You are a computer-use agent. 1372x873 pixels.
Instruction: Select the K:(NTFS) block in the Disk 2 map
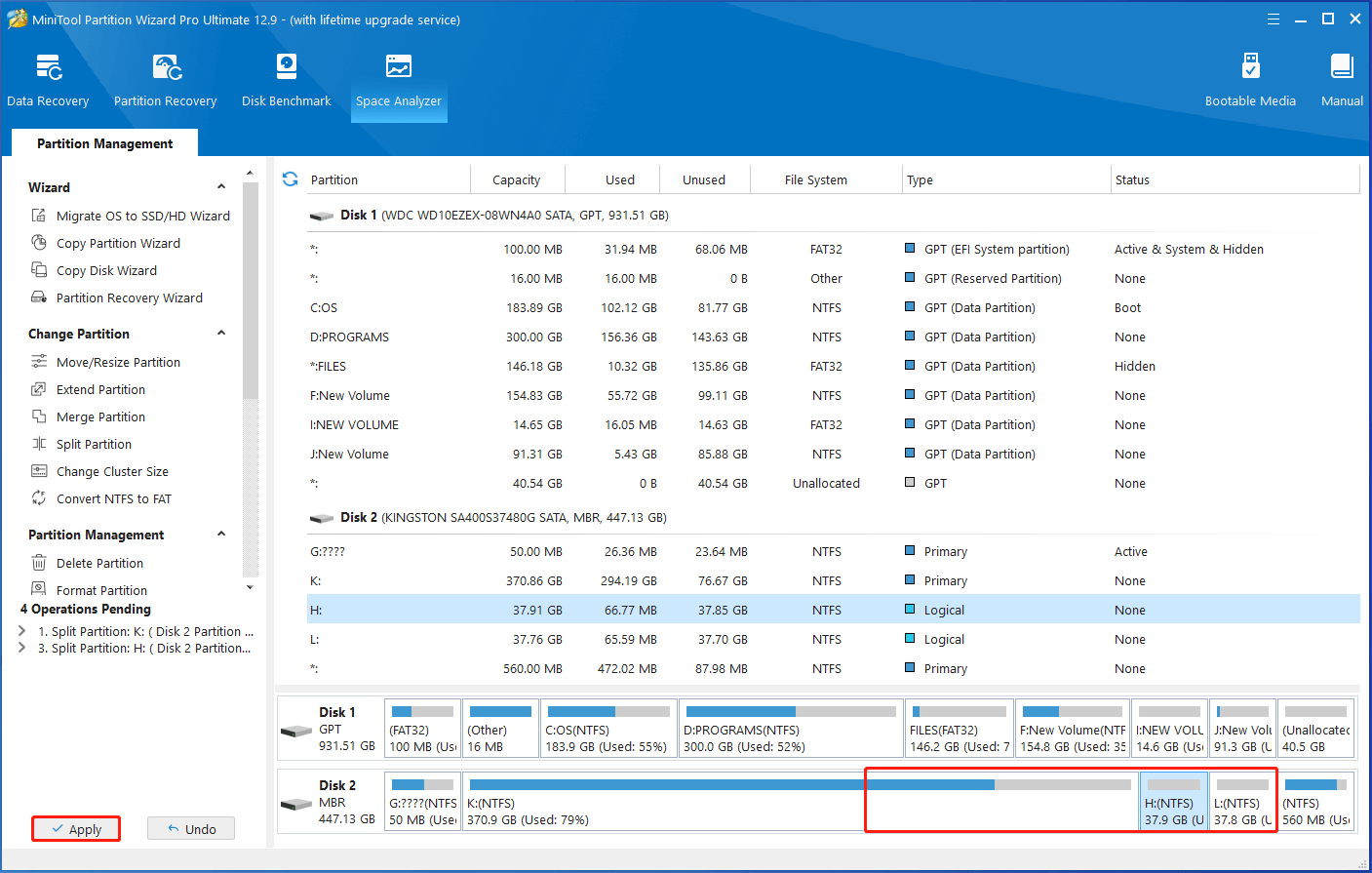(x=800, y=802)
